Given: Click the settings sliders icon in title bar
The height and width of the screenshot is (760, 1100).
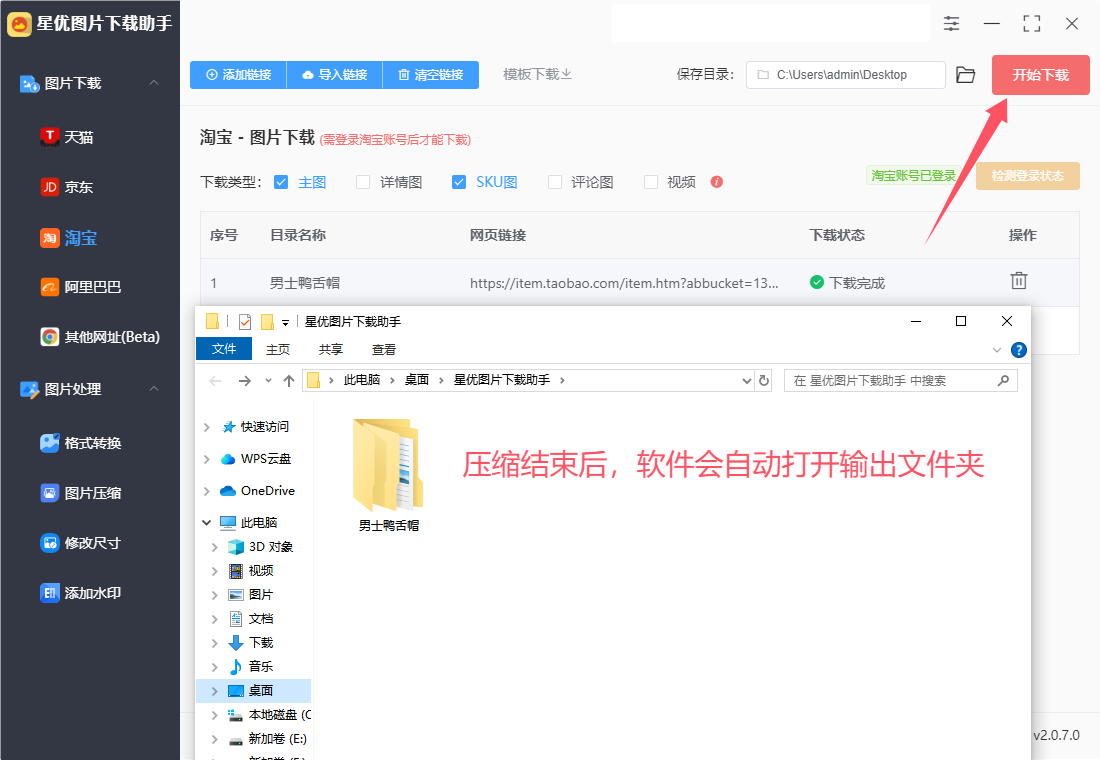Looking at the screenshot, I should [951, 24].
